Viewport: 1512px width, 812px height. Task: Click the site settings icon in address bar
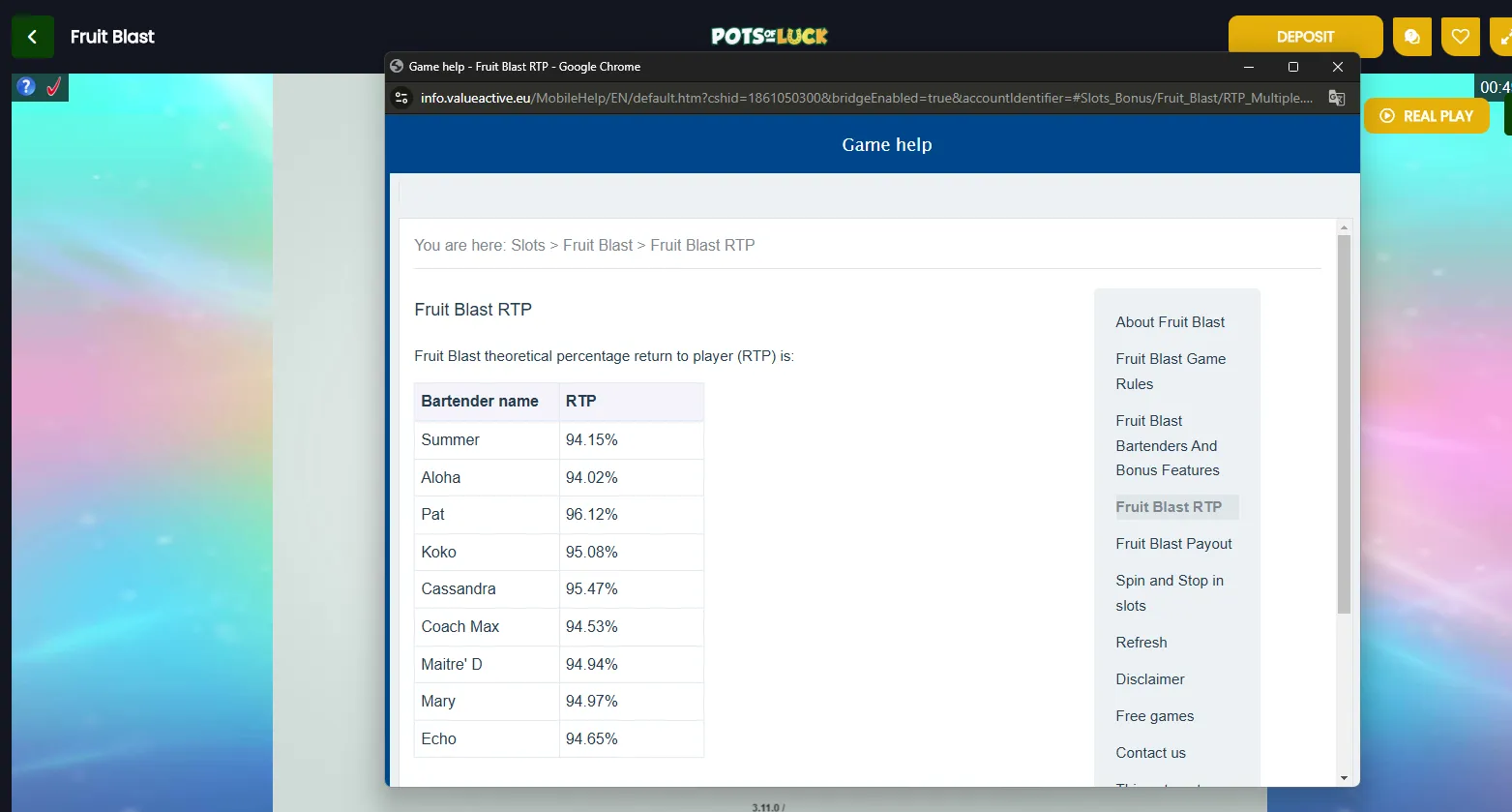point(401,98)
